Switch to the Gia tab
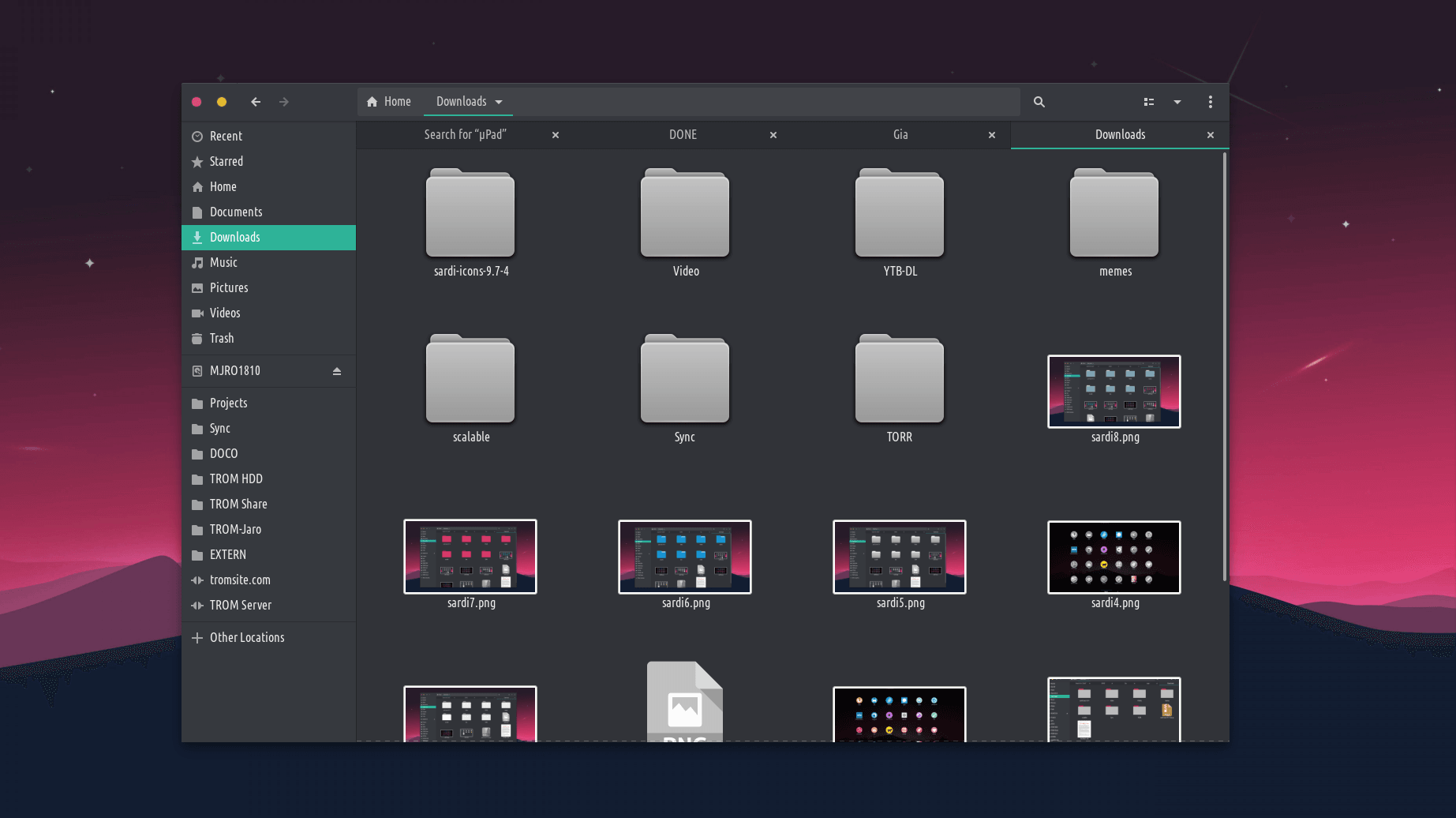This screenshot has height=818, width=1456. pos(900,135)
